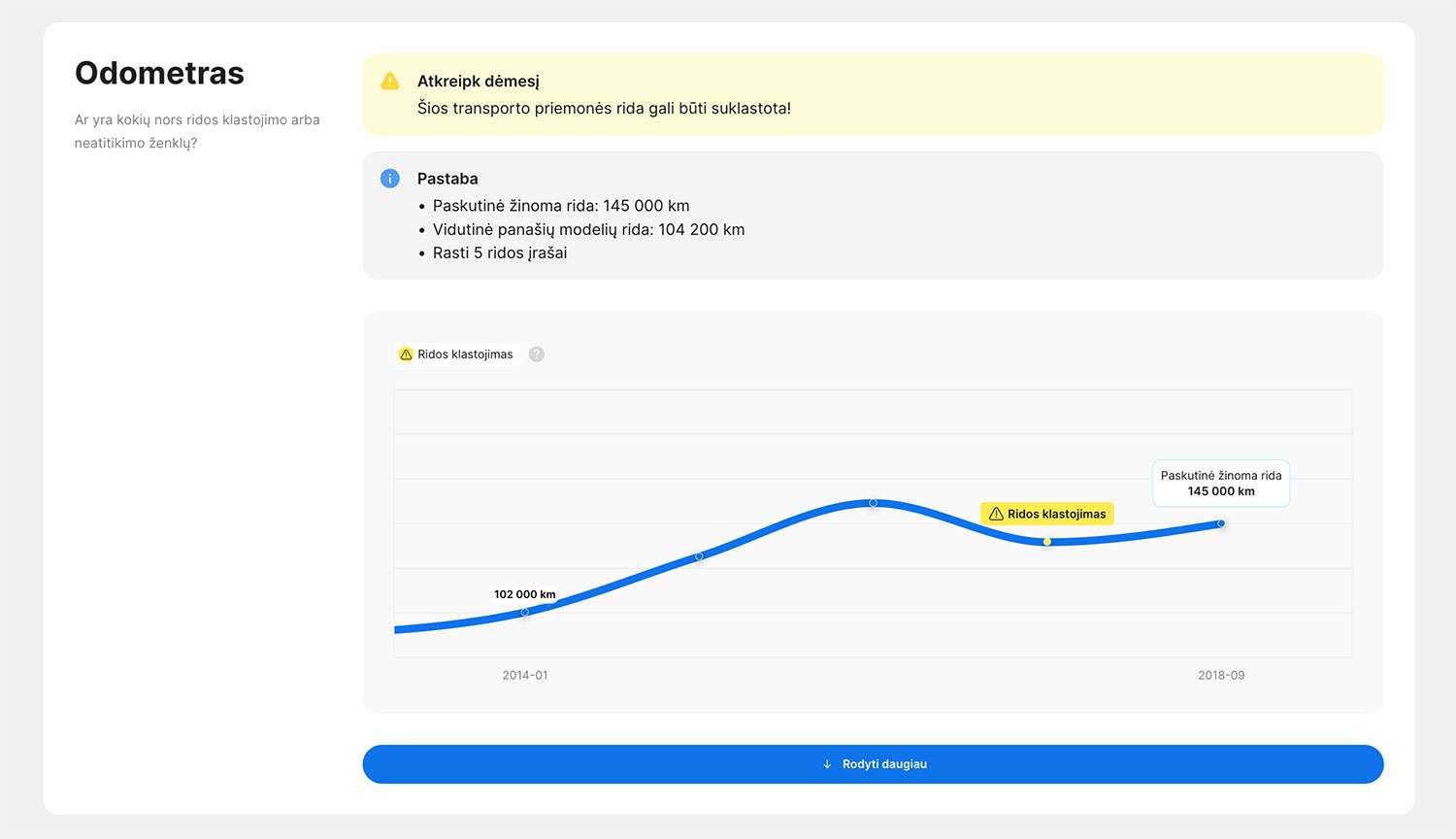Select the peak data point on mileage curve
1456x839 pixels.
pos(874,503)
